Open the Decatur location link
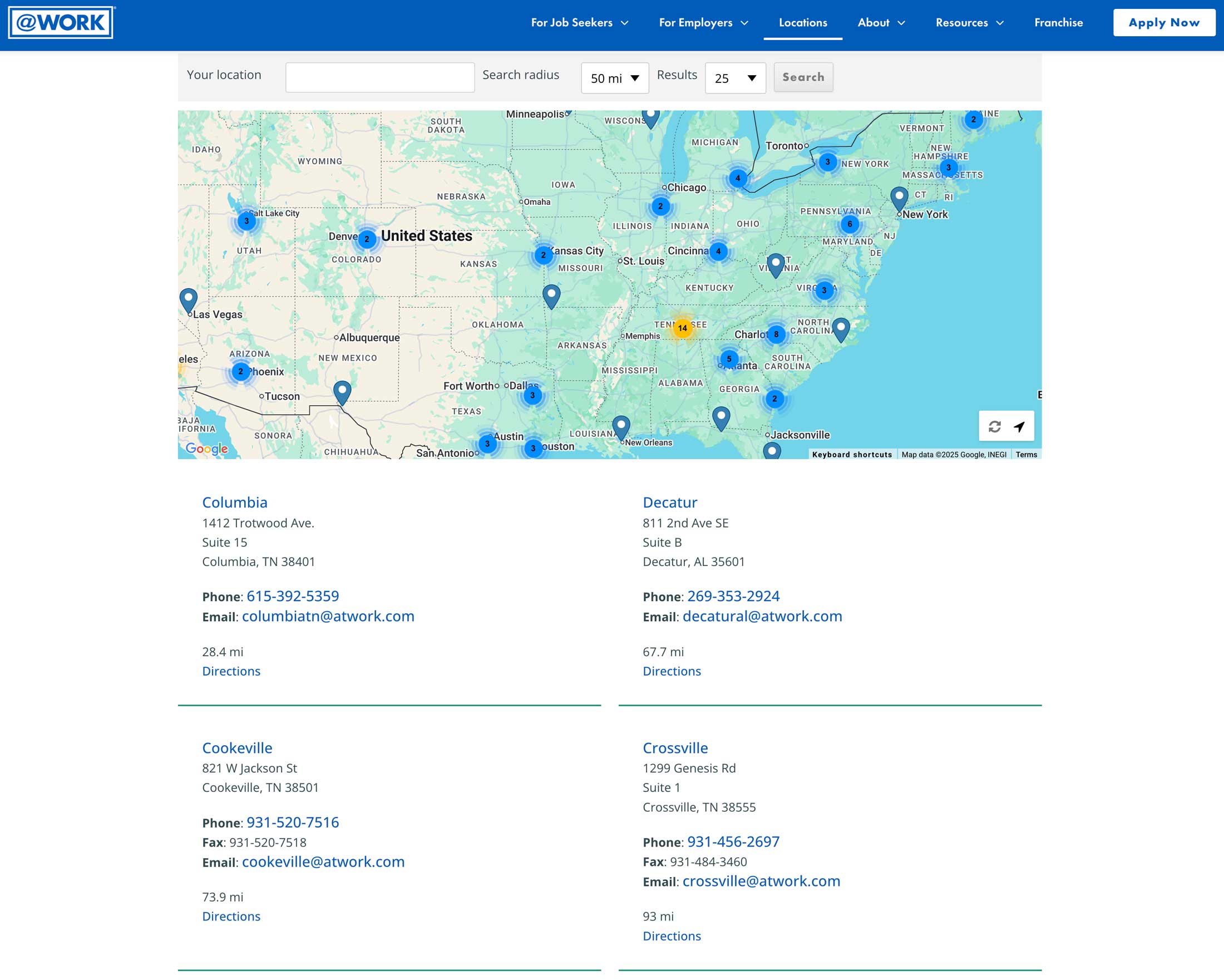The height and width of the screenshot is (980, 1224). (x=670, y=503)
